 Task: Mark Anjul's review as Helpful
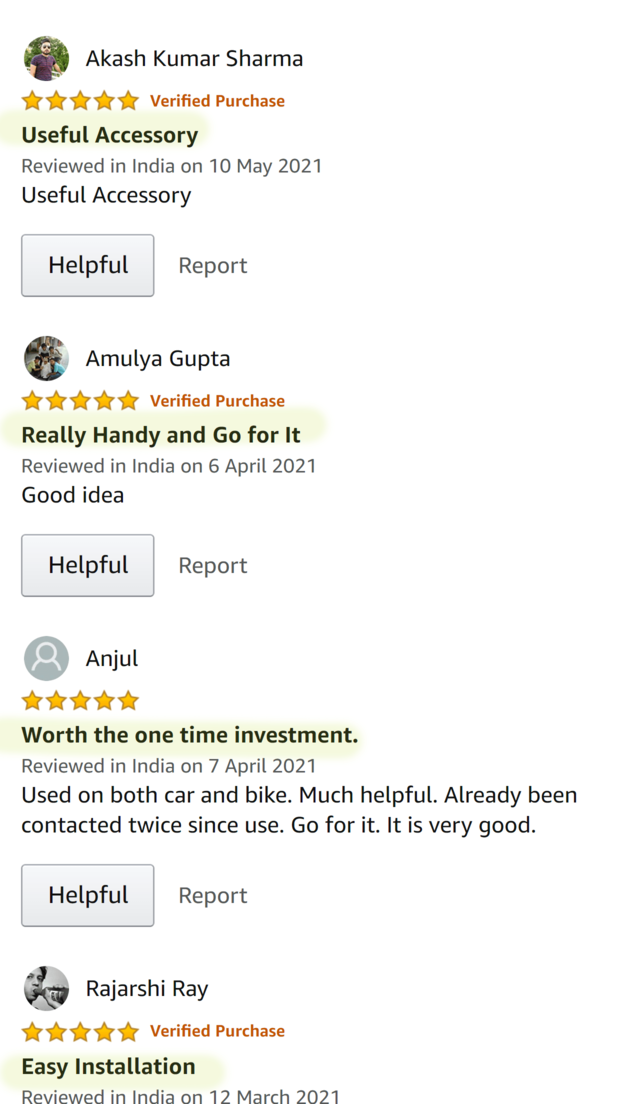click(88, 896)
